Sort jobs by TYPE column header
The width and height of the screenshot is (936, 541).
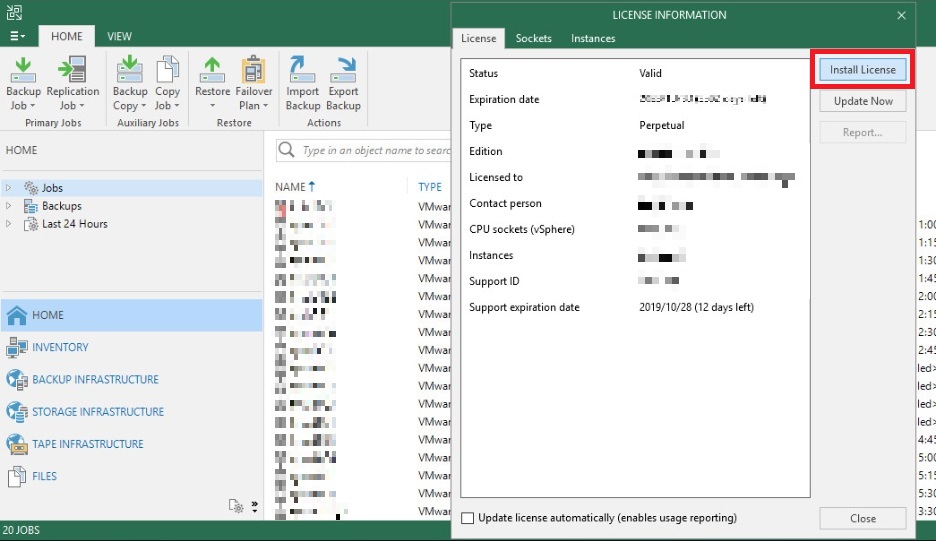[x=430, y=187]
